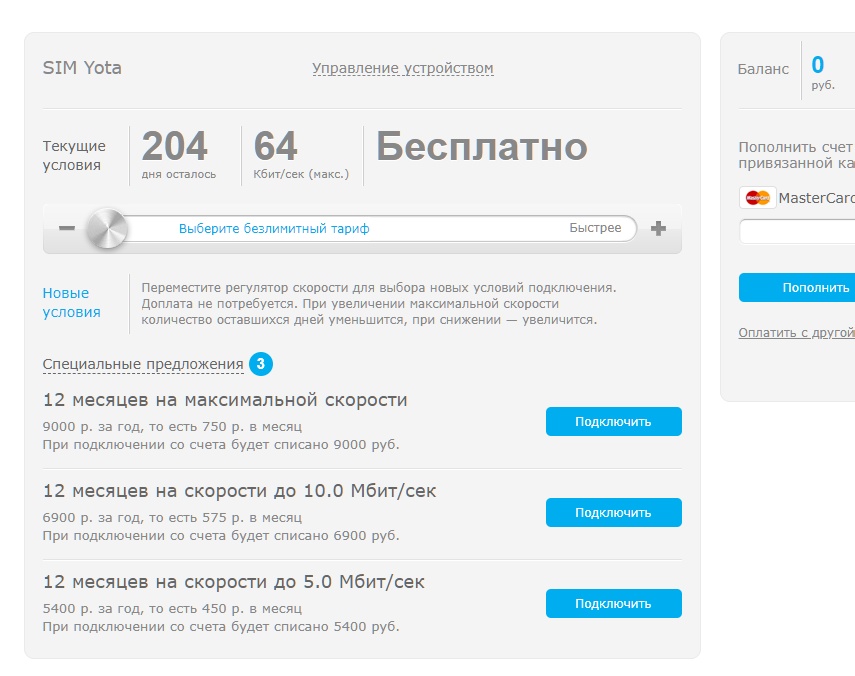Click the 'Быстрее' label on slider
Screen dimensions: 855x676
click(595, 228)
